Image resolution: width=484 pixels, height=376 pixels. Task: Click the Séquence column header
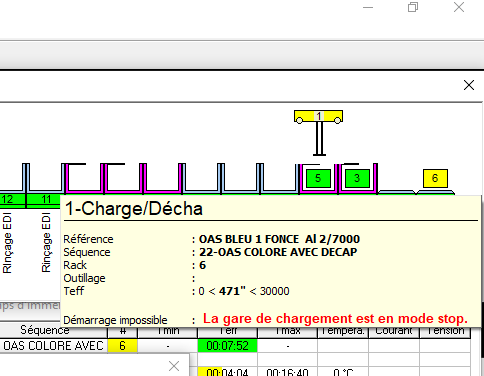pos(53,331)
